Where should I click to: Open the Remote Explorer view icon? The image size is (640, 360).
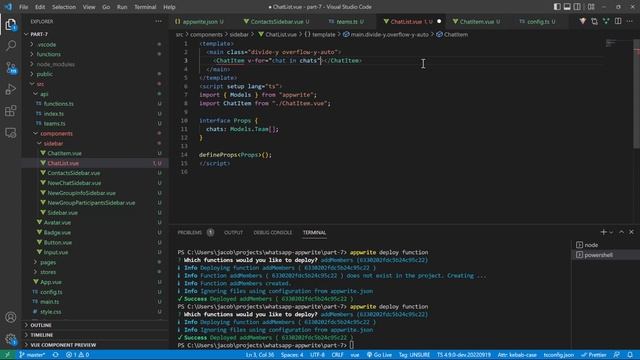pos(11,133)
